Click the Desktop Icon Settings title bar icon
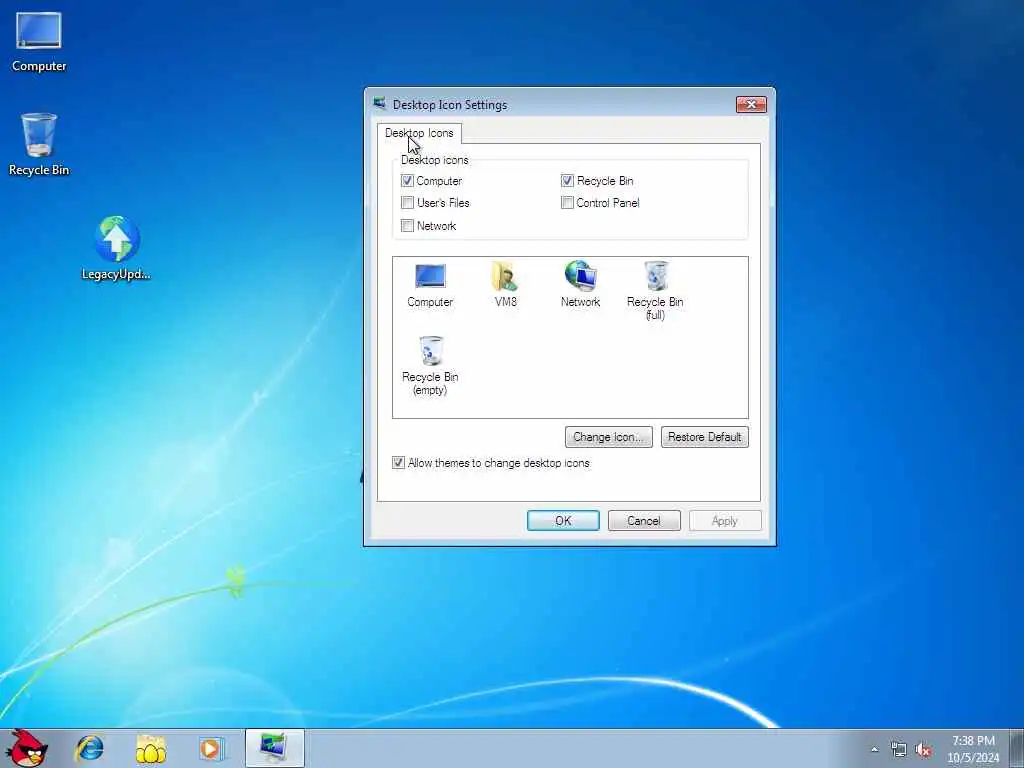 pyautogui.click(x=379, y=103)
